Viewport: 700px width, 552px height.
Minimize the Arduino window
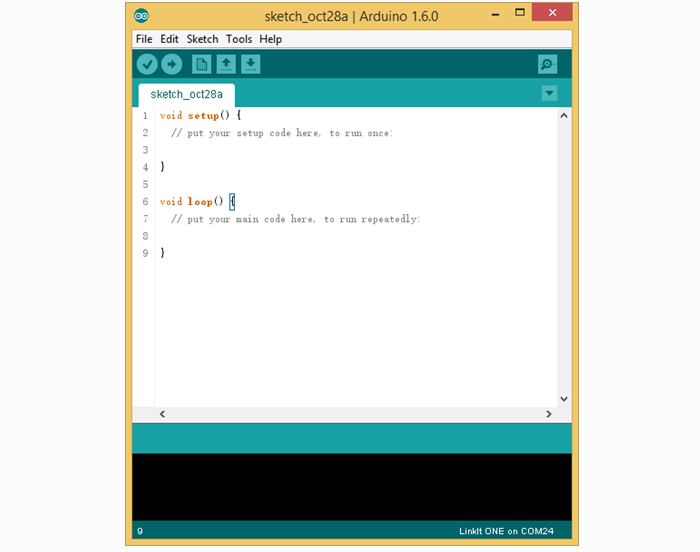[495, 14]
